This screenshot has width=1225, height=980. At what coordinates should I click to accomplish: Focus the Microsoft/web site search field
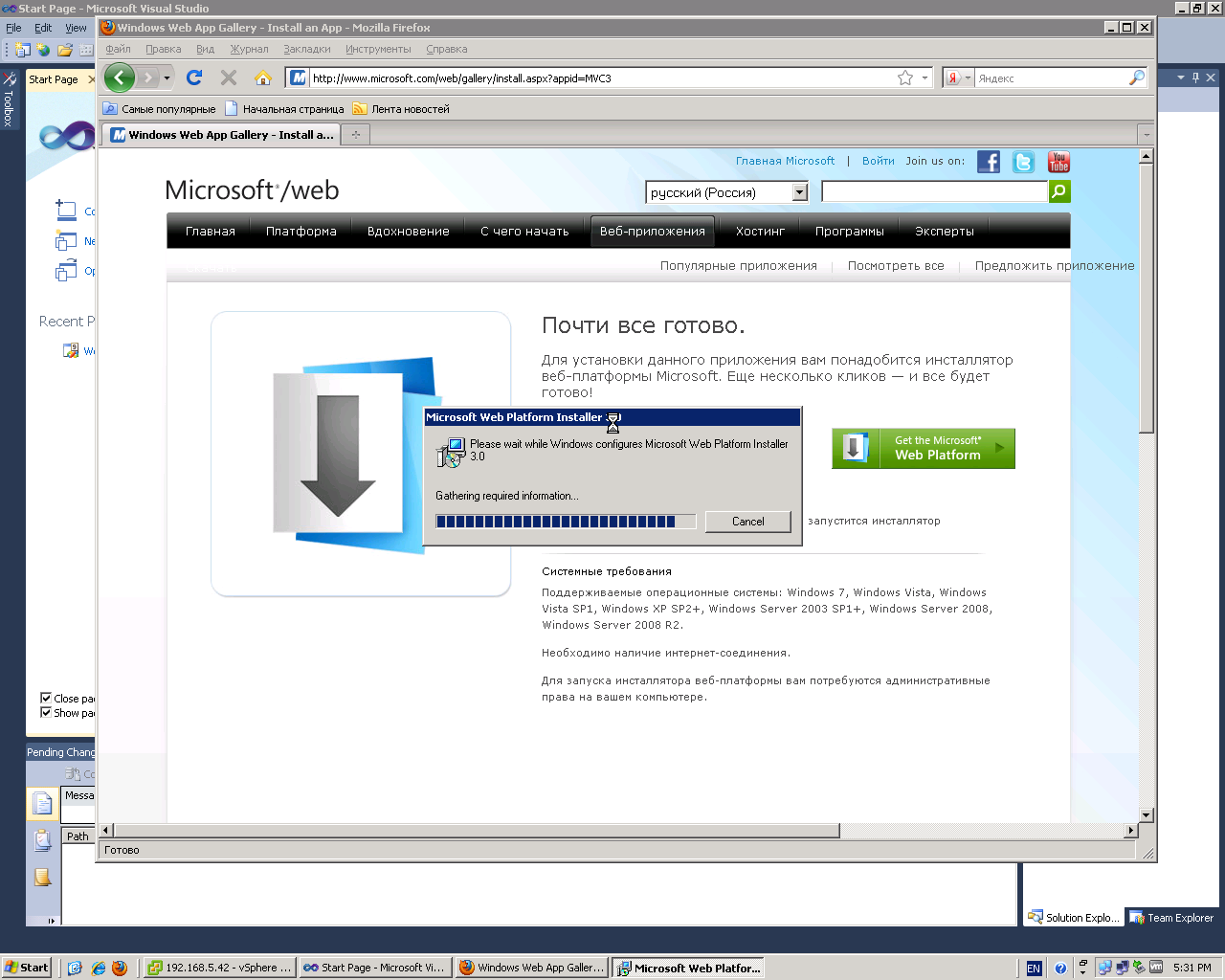(x=934, y=191)
